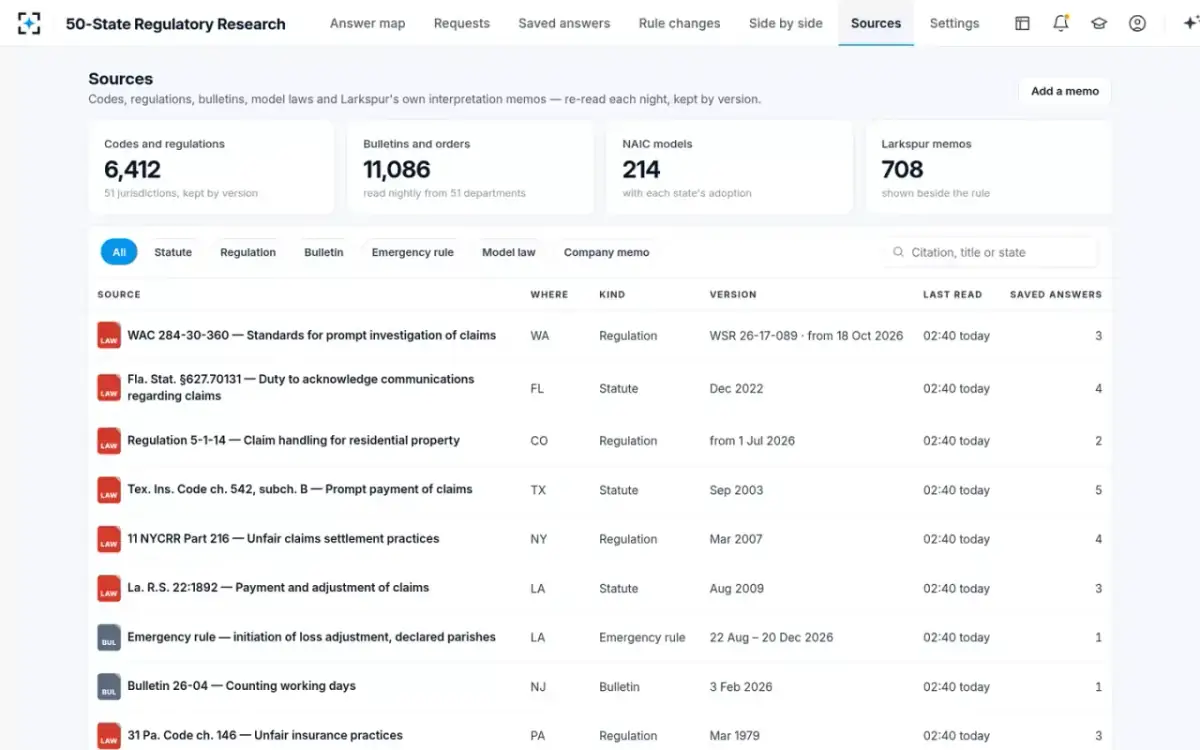Filter sources by Bulletin
The height and width of the screenshot is (750, 1200).
tap(324, 252)
